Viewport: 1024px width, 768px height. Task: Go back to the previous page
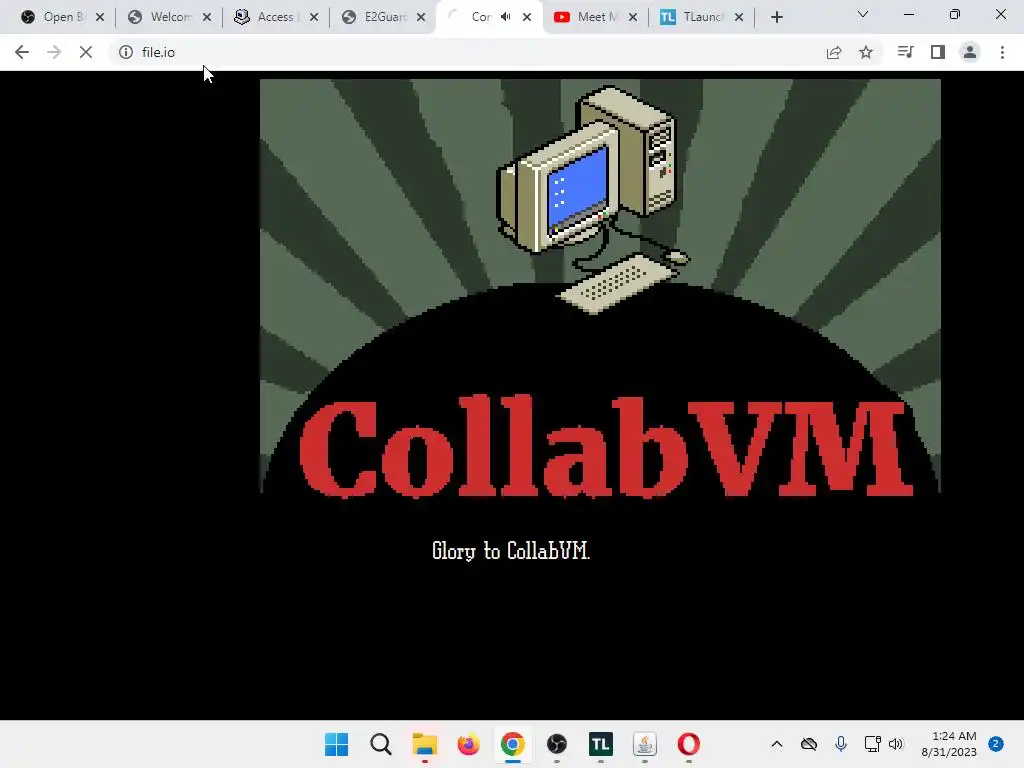(22, 52)
